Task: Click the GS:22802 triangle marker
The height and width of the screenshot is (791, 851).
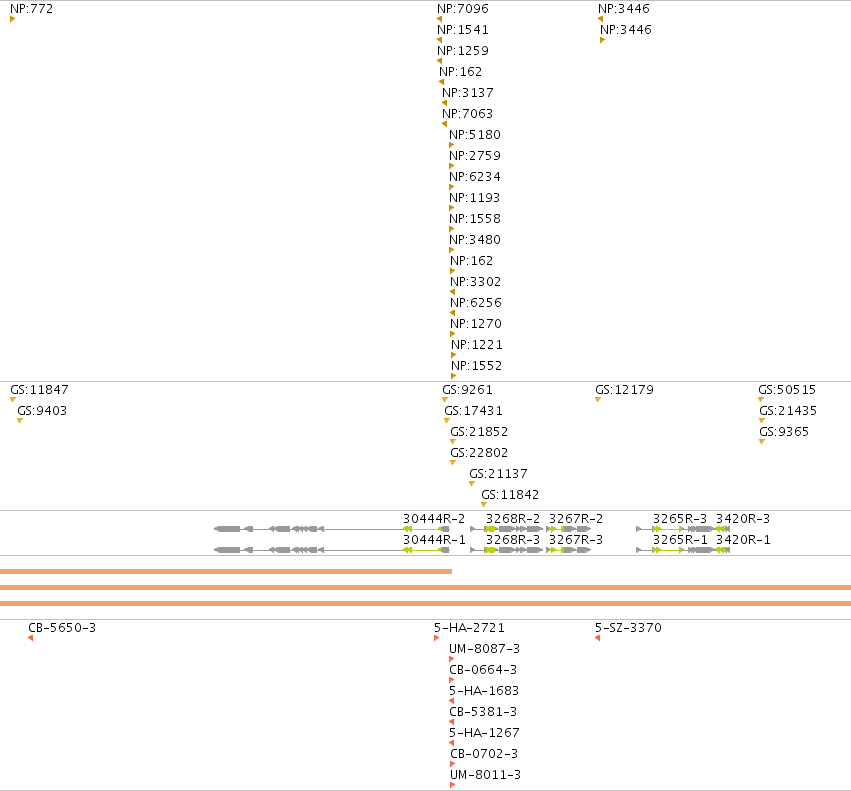Action: click(x=453, y=463)
